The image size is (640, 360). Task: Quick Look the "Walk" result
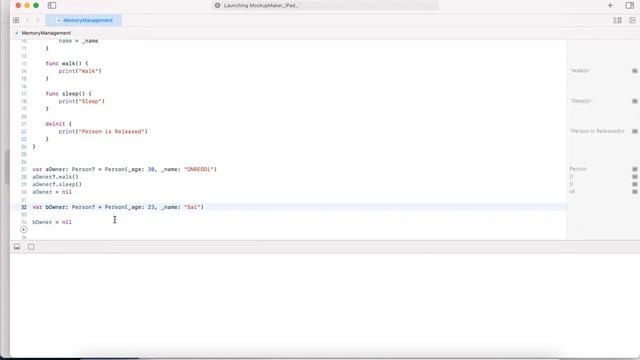(635, 71)
